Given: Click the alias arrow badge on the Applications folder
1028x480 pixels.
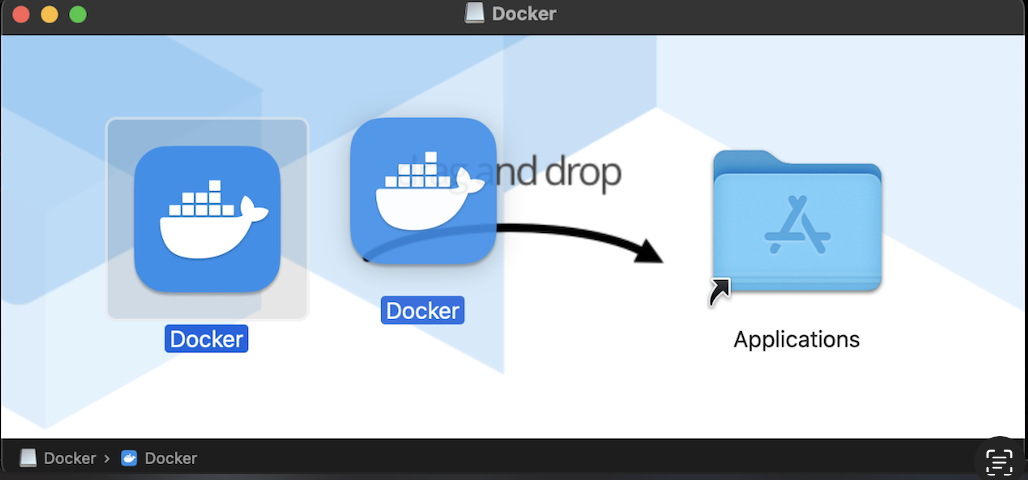Looking at the screenshot, I should pos(719,292).
